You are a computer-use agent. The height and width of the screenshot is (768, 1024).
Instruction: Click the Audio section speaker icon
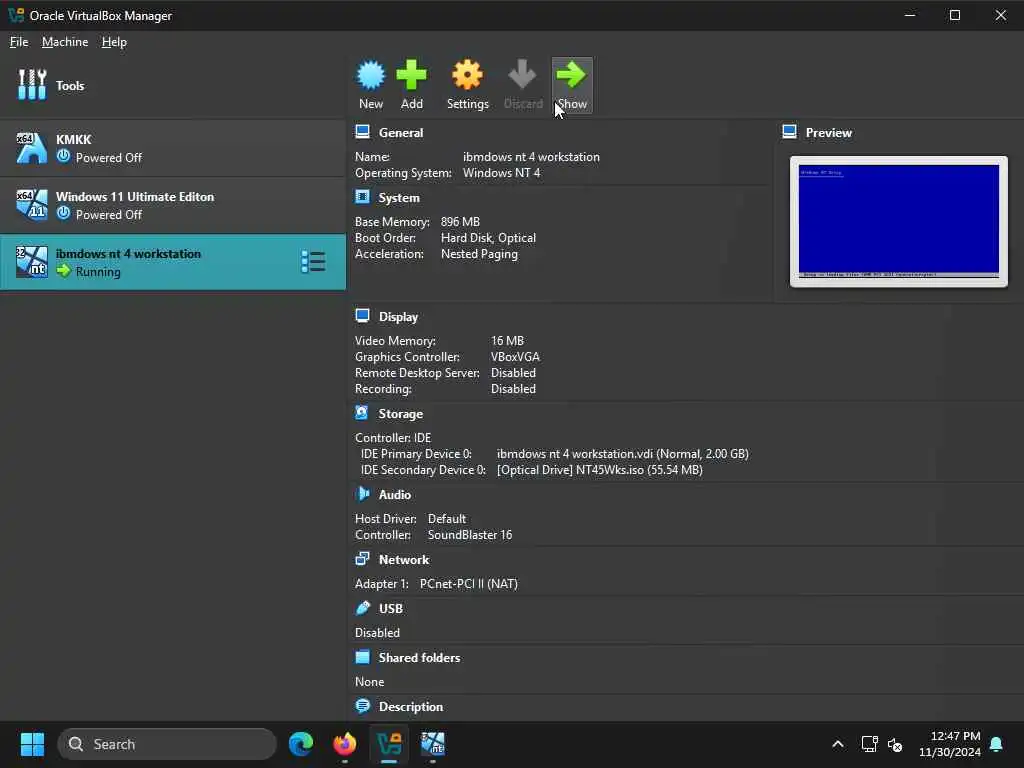pyautogui.click(x=362, y=494)
